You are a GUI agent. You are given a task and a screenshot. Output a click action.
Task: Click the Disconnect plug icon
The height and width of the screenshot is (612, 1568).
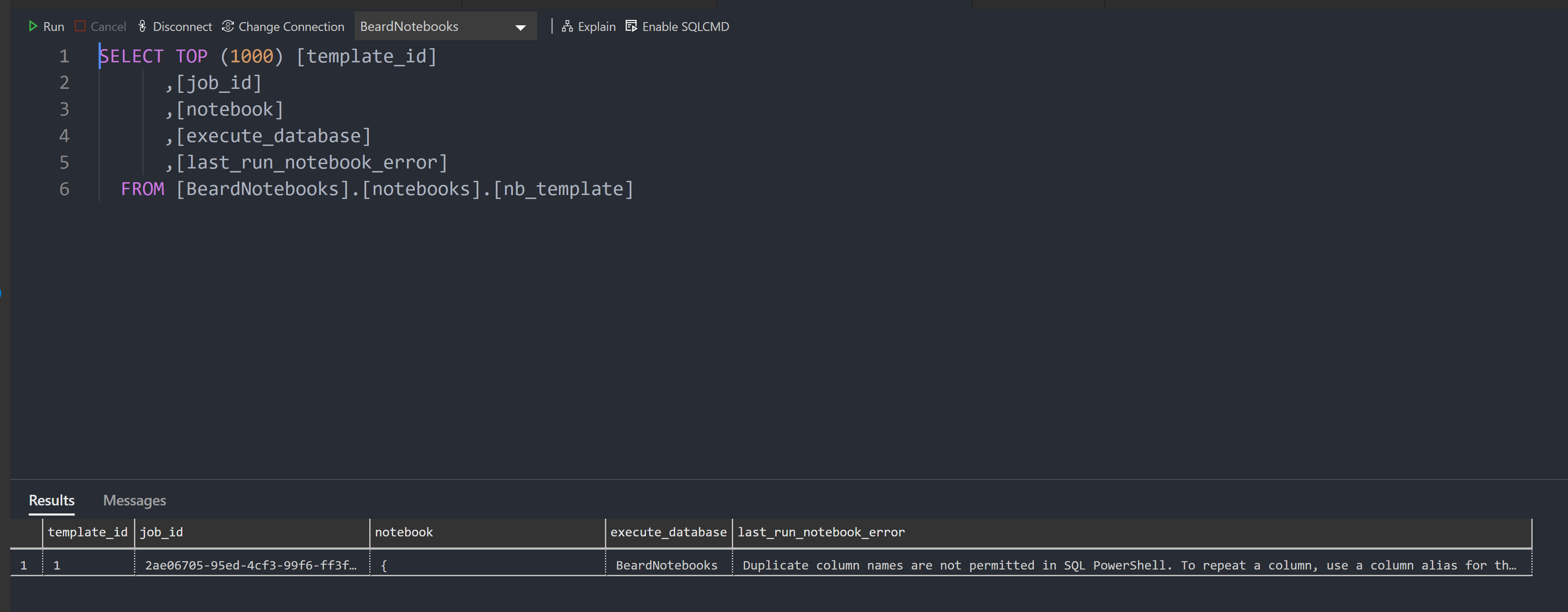coord(142,26)
